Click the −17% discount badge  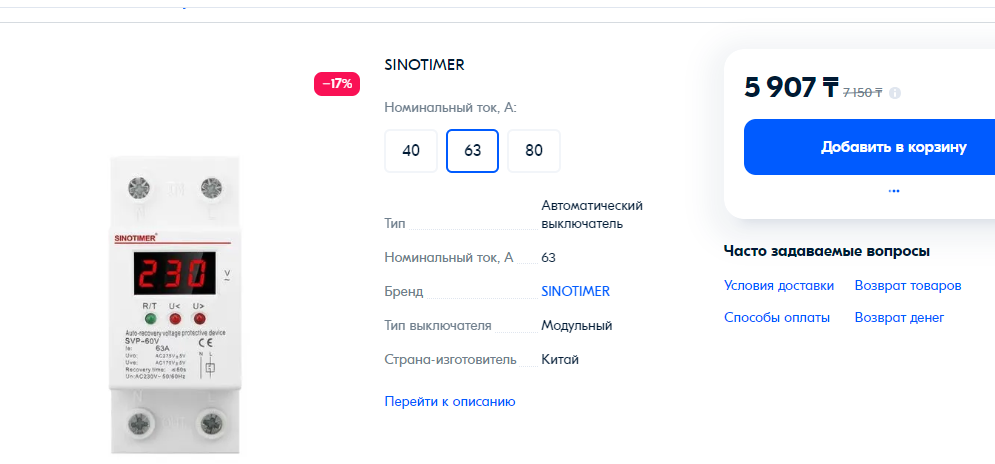(x=337, y=84)
